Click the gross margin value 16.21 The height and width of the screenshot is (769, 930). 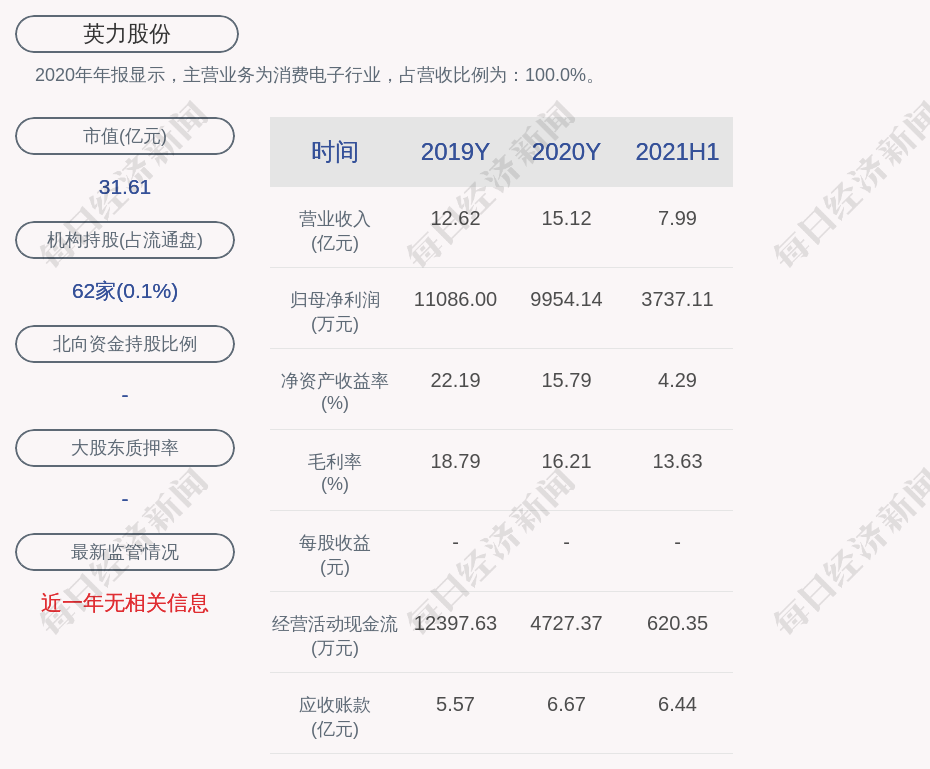pos(566,461)
